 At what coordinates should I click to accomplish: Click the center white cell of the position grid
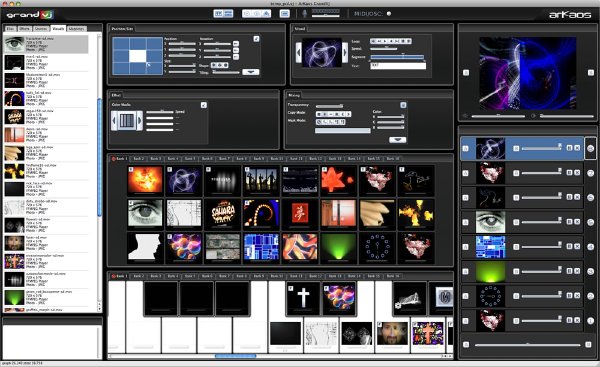[137, 56]
